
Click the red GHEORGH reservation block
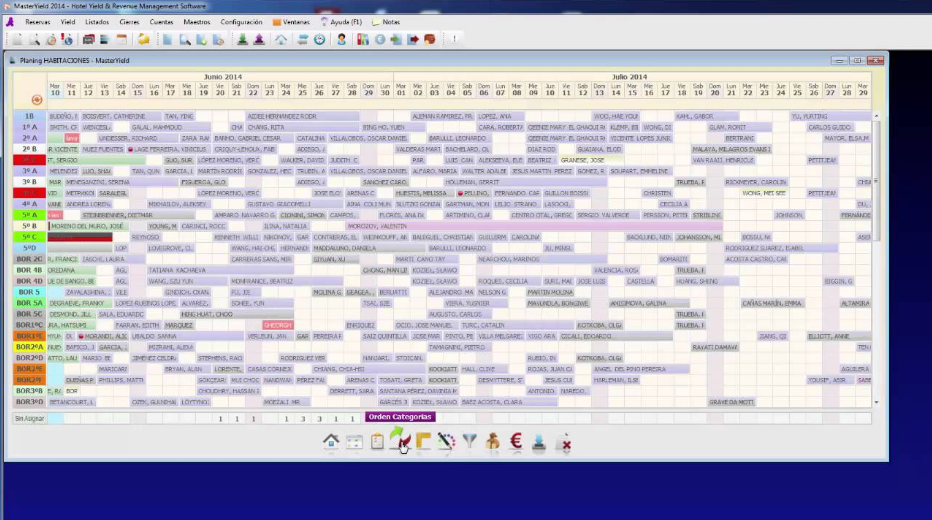(278, 325)
